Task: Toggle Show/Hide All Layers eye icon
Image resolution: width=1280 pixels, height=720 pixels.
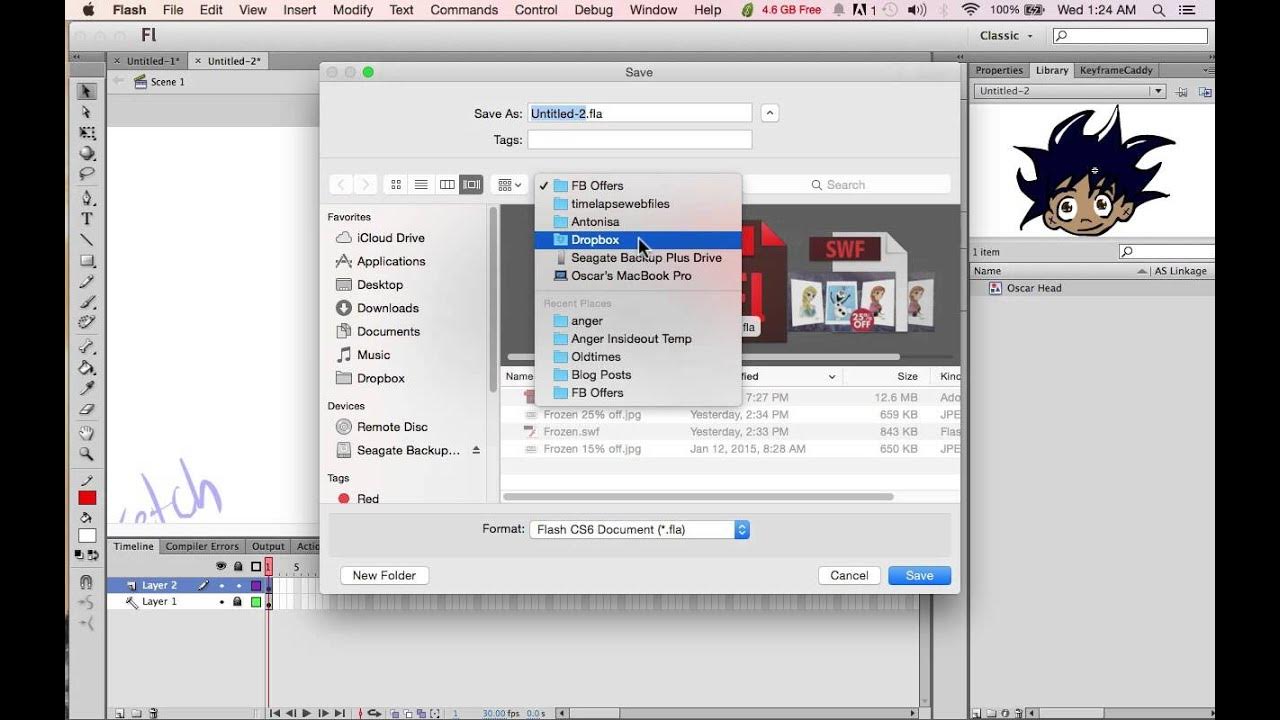Action: [x=221, y=566]
